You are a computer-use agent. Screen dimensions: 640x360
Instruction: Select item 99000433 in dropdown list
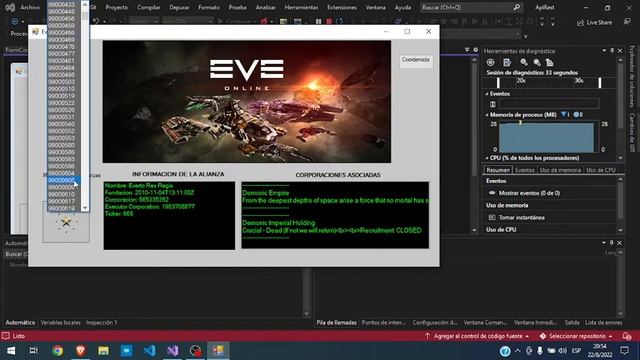pyautogui.click(x=61, y=4)
